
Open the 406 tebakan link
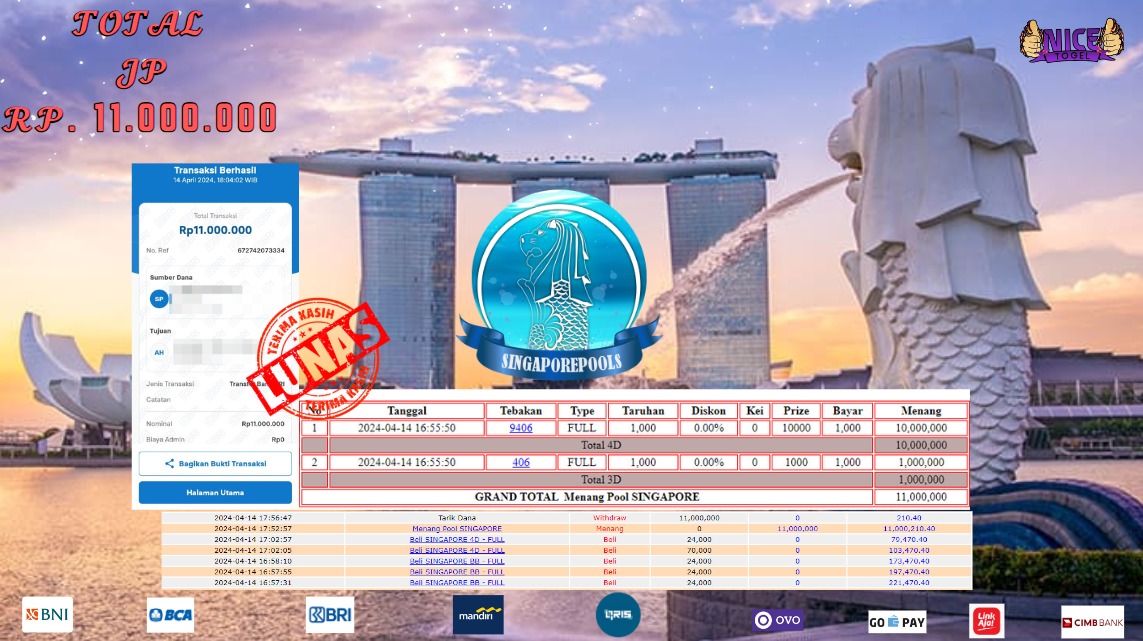click(x=520, y=462)
